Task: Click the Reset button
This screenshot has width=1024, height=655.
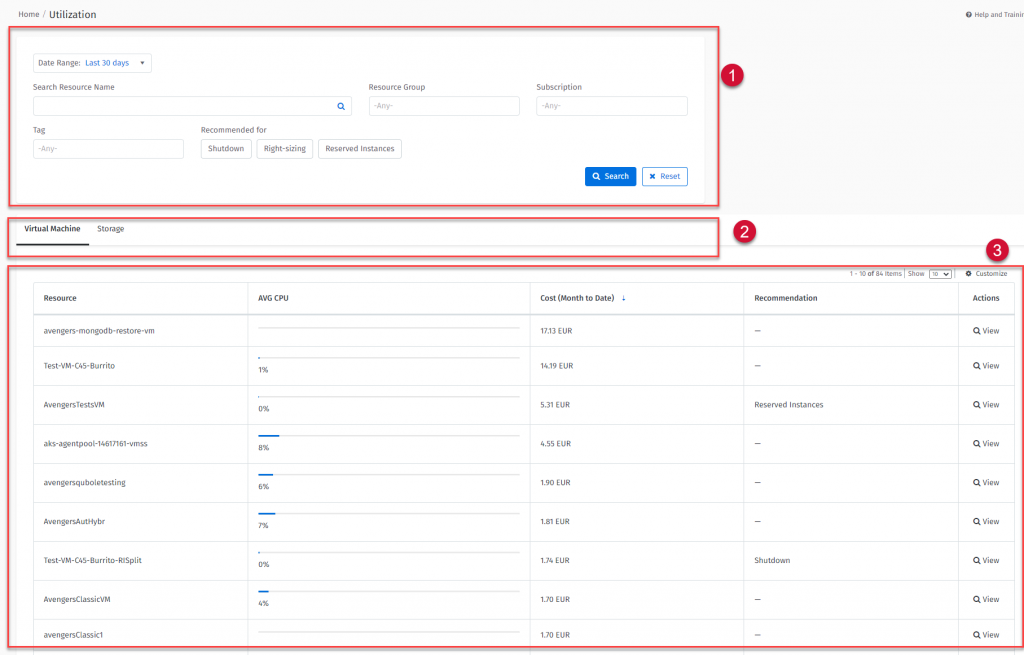Action: pyautogui.click(x=664, y=176)
